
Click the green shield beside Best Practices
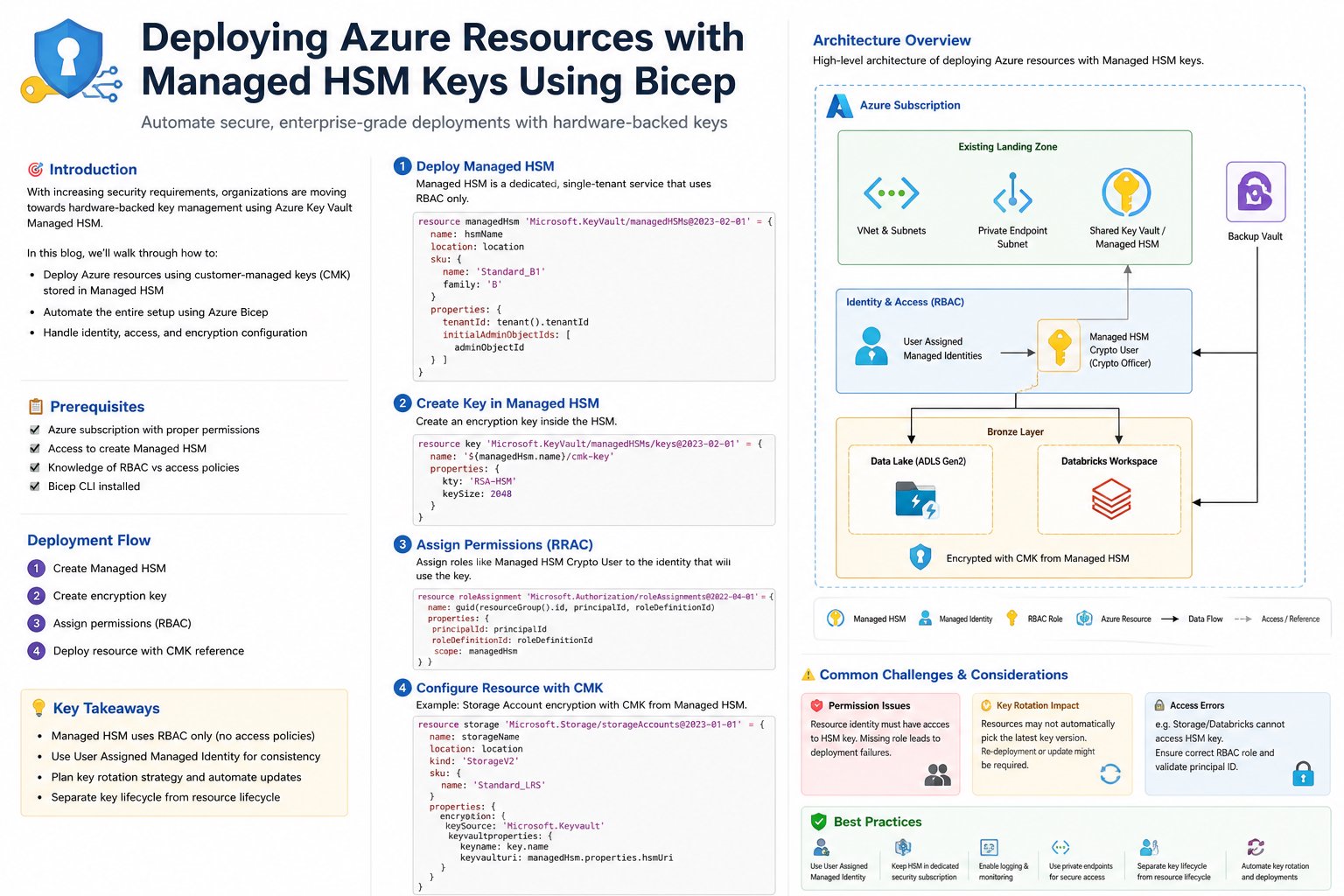pos(818,822)
